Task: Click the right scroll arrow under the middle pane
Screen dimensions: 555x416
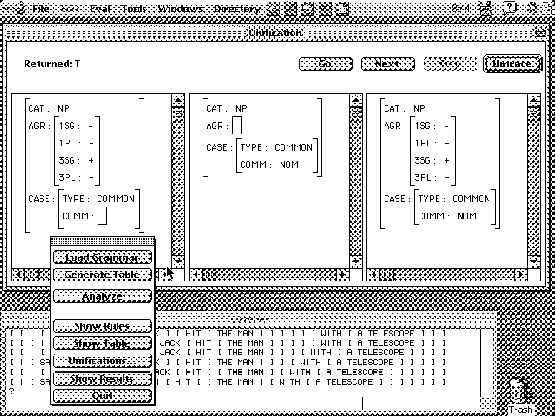Action: point(342,274)
